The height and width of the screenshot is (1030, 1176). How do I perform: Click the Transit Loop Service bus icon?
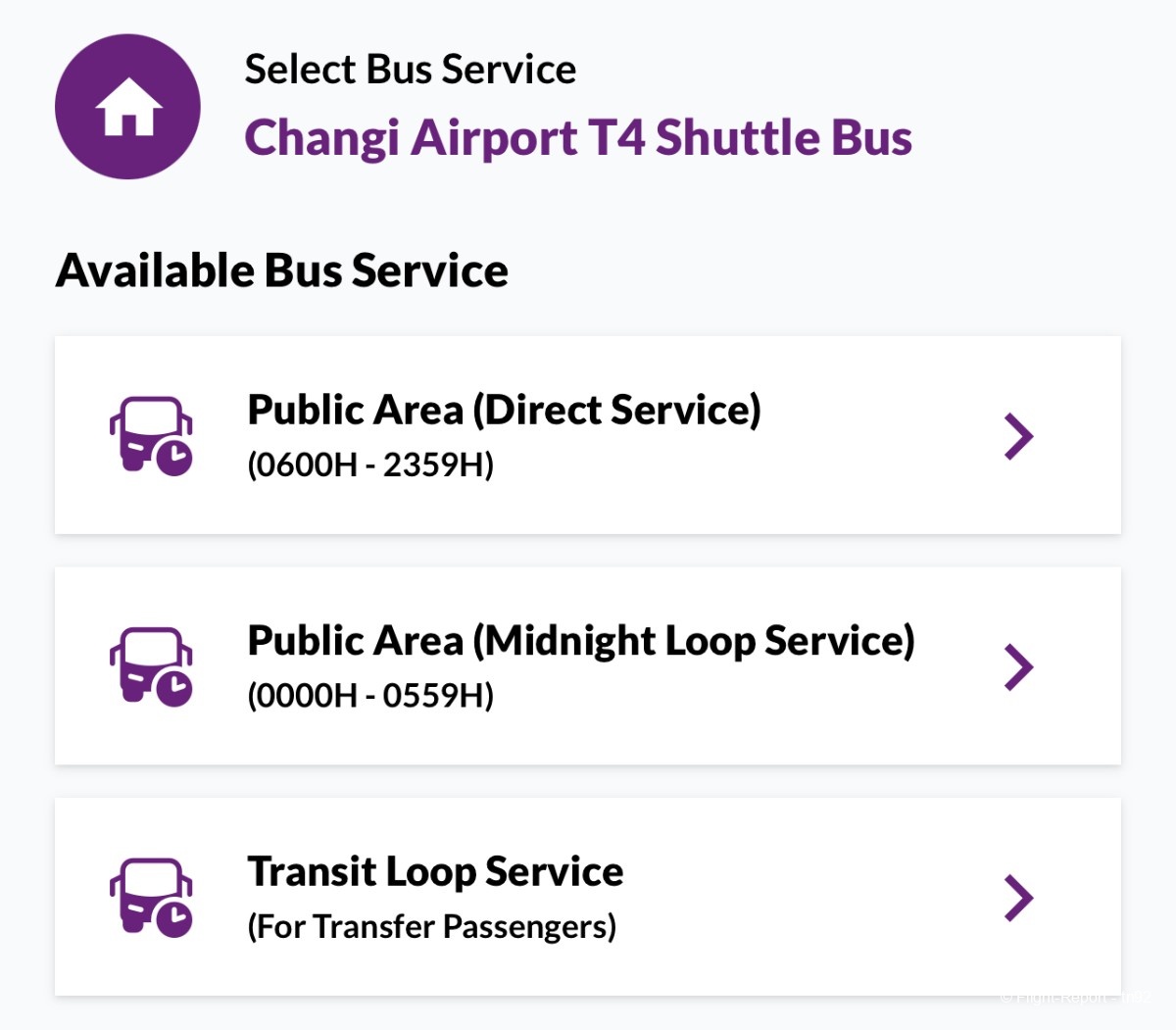pos(151,898)
